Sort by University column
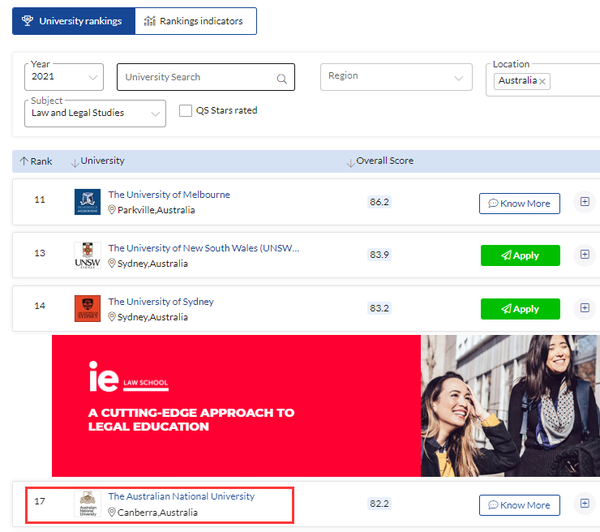 point(98,161)
